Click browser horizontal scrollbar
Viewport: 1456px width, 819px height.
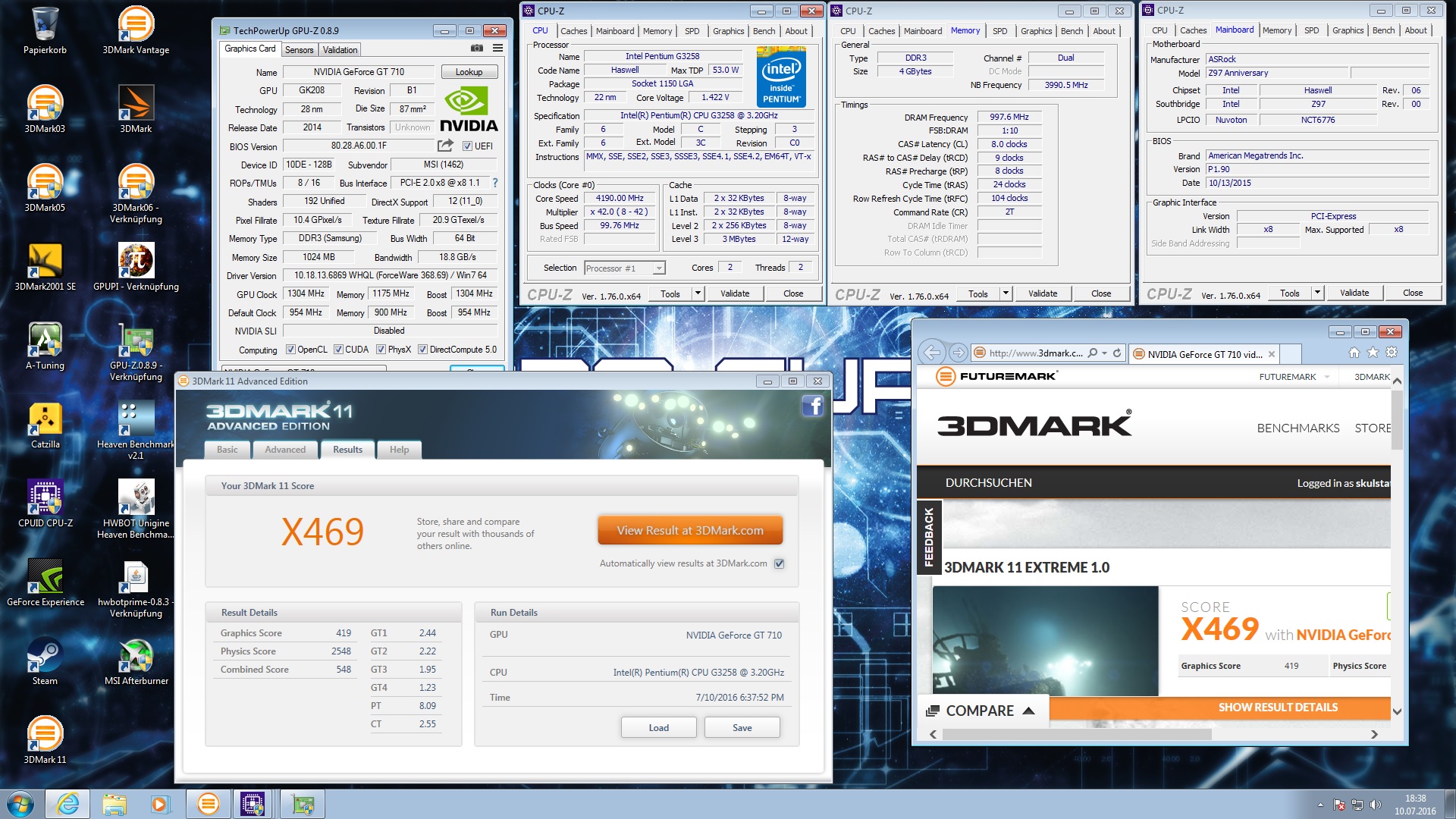pyautogui.click(x=1075, y=734)
